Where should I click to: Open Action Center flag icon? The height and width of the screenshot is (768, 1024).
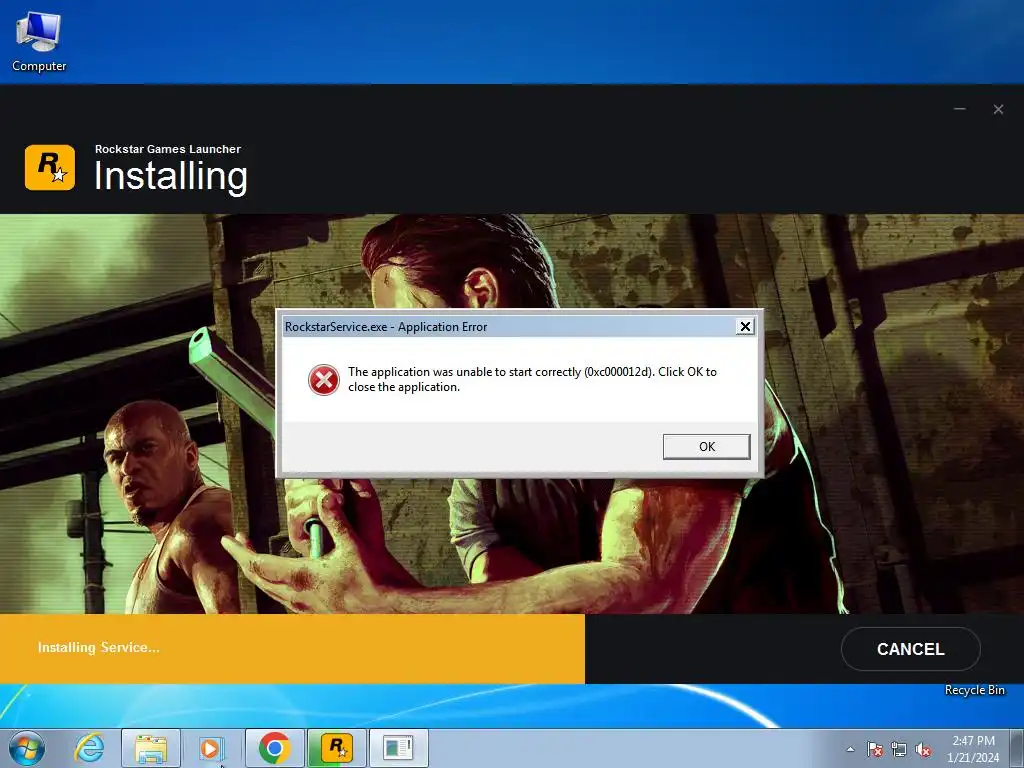click(874, 749)
